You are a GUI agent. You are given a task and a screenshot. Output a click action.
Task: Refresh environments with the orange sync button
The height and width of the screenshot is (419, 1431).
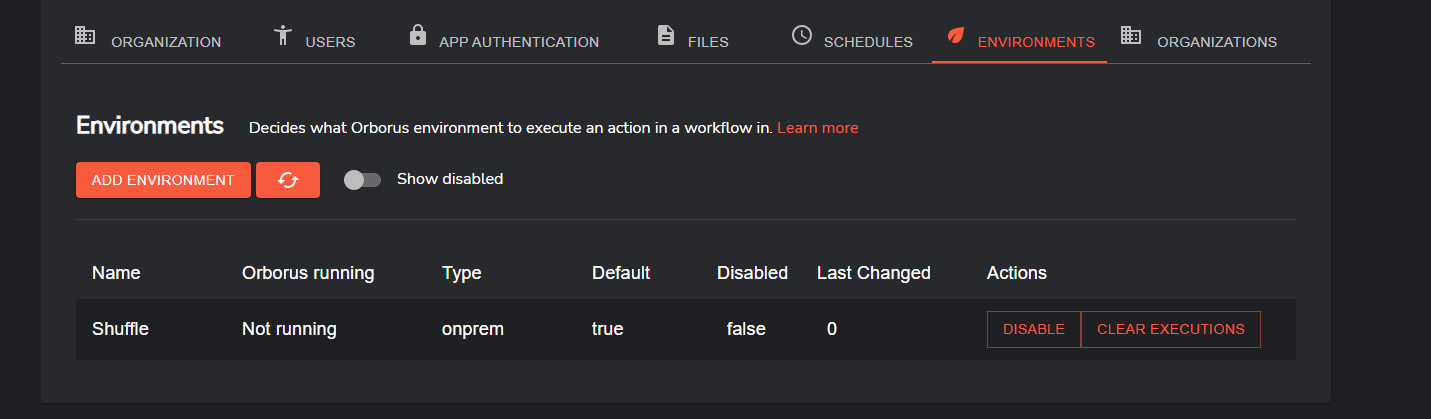click(288, 180)
